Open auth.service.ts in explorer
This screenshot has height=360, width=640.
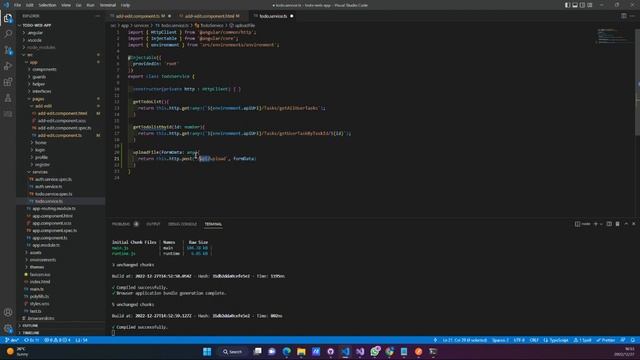coord(48,187)
